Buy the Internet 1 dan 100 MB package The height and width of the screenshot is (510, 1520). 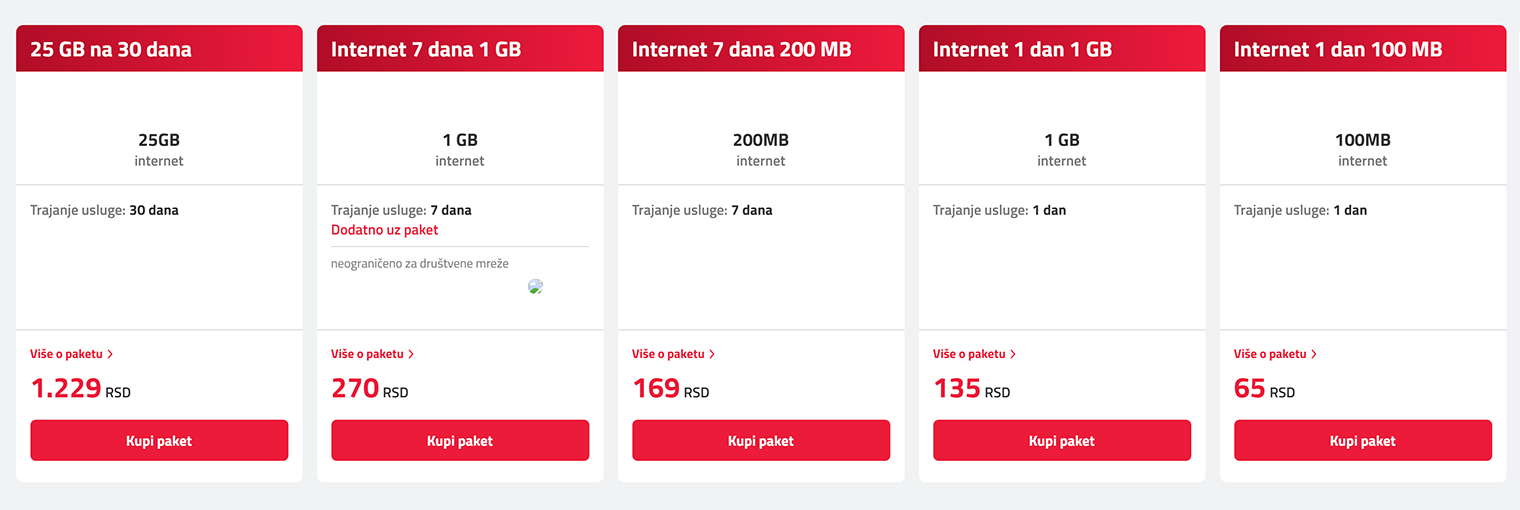tap(1363, 441)
